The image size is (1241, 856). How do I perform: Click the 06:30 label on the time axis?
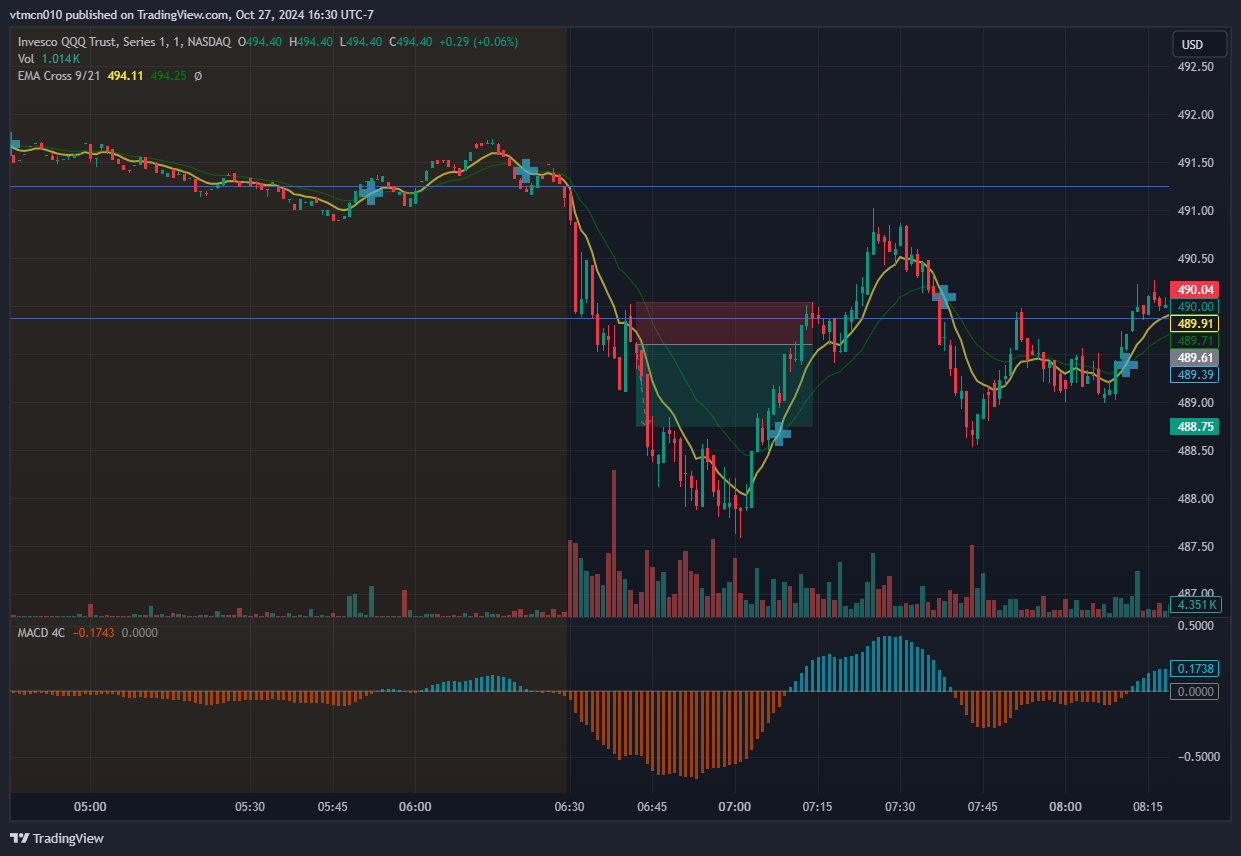[569, 806]
